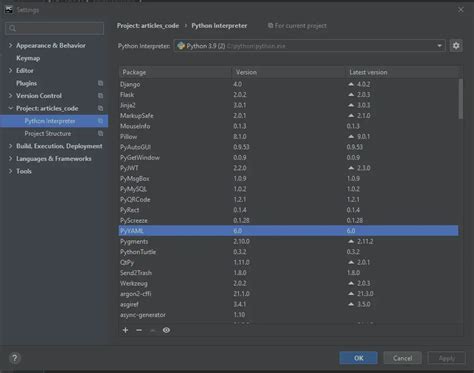Screen dimensions: 474x373
Task: Select the PyScreeze package row
Action: [x=289, y=220]
